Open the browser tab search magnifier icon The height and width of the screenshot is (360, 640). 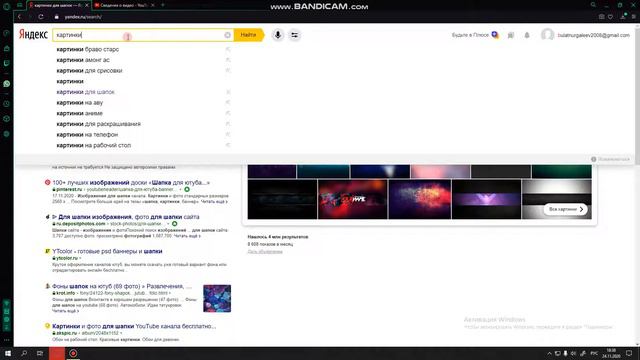click(593, 5)
